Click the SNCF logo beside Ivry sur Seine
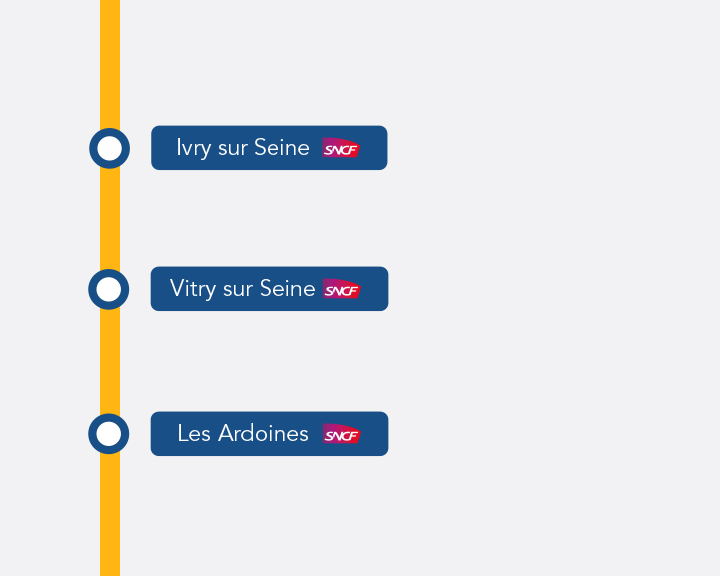 click(x=341, y=148)
